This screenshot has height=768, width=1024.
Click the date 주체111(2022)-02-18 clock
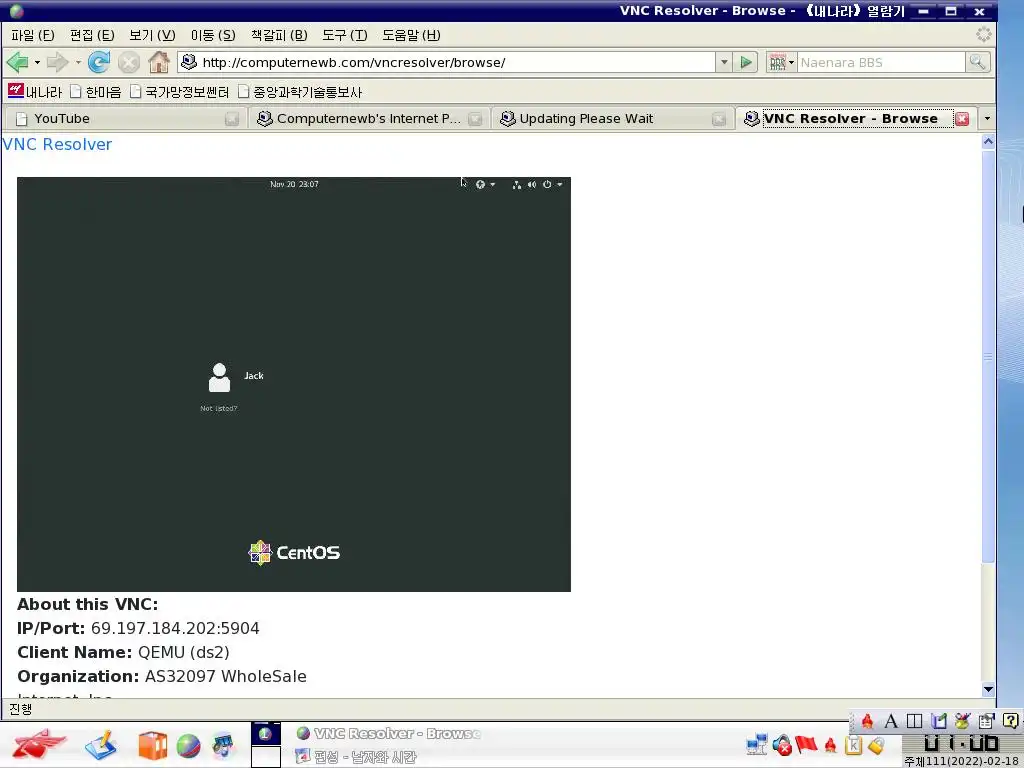(963, 761)
